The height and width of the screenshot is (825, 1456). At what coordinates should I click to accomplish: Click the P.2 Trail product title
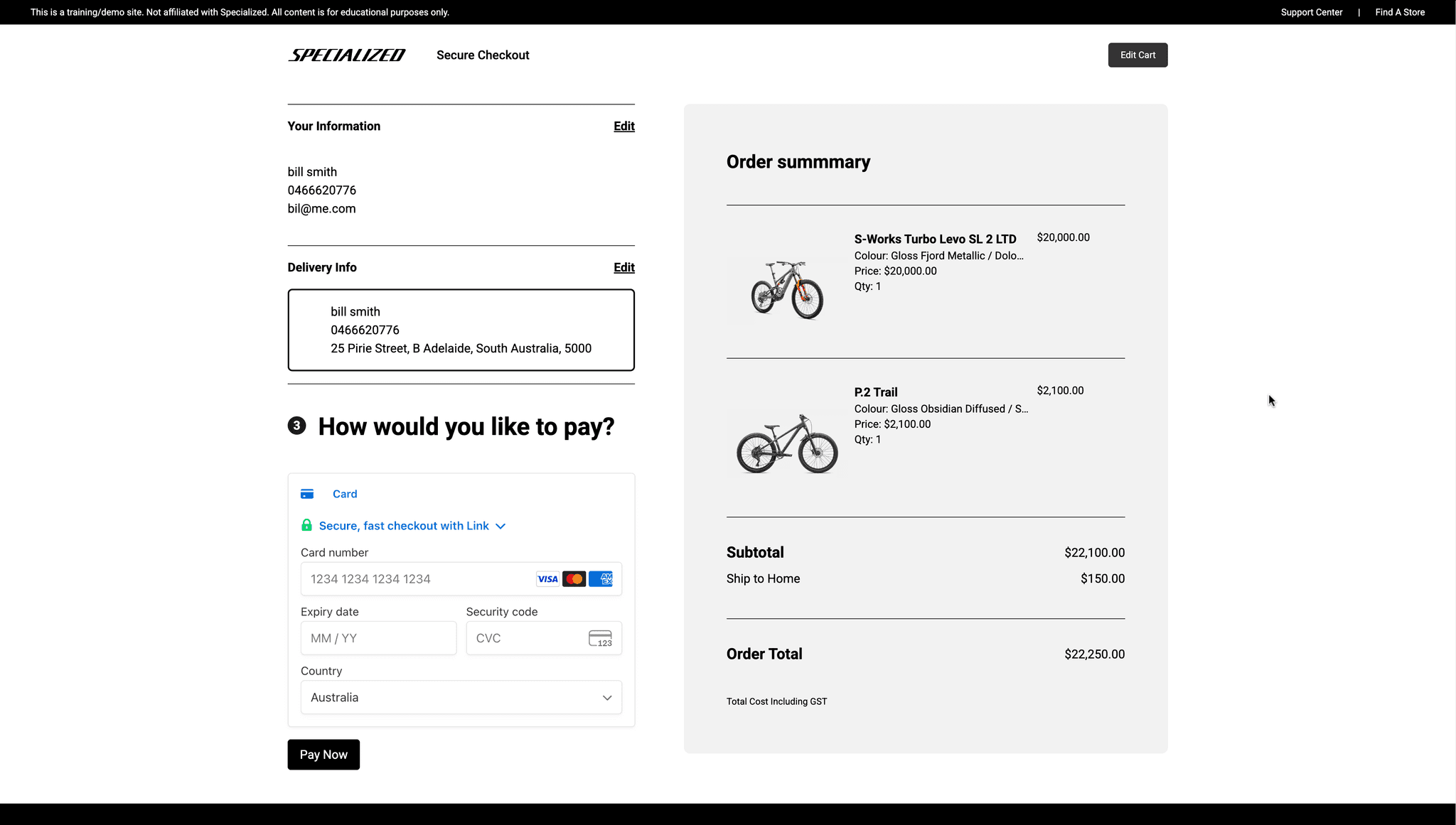(x=876, y=392)
